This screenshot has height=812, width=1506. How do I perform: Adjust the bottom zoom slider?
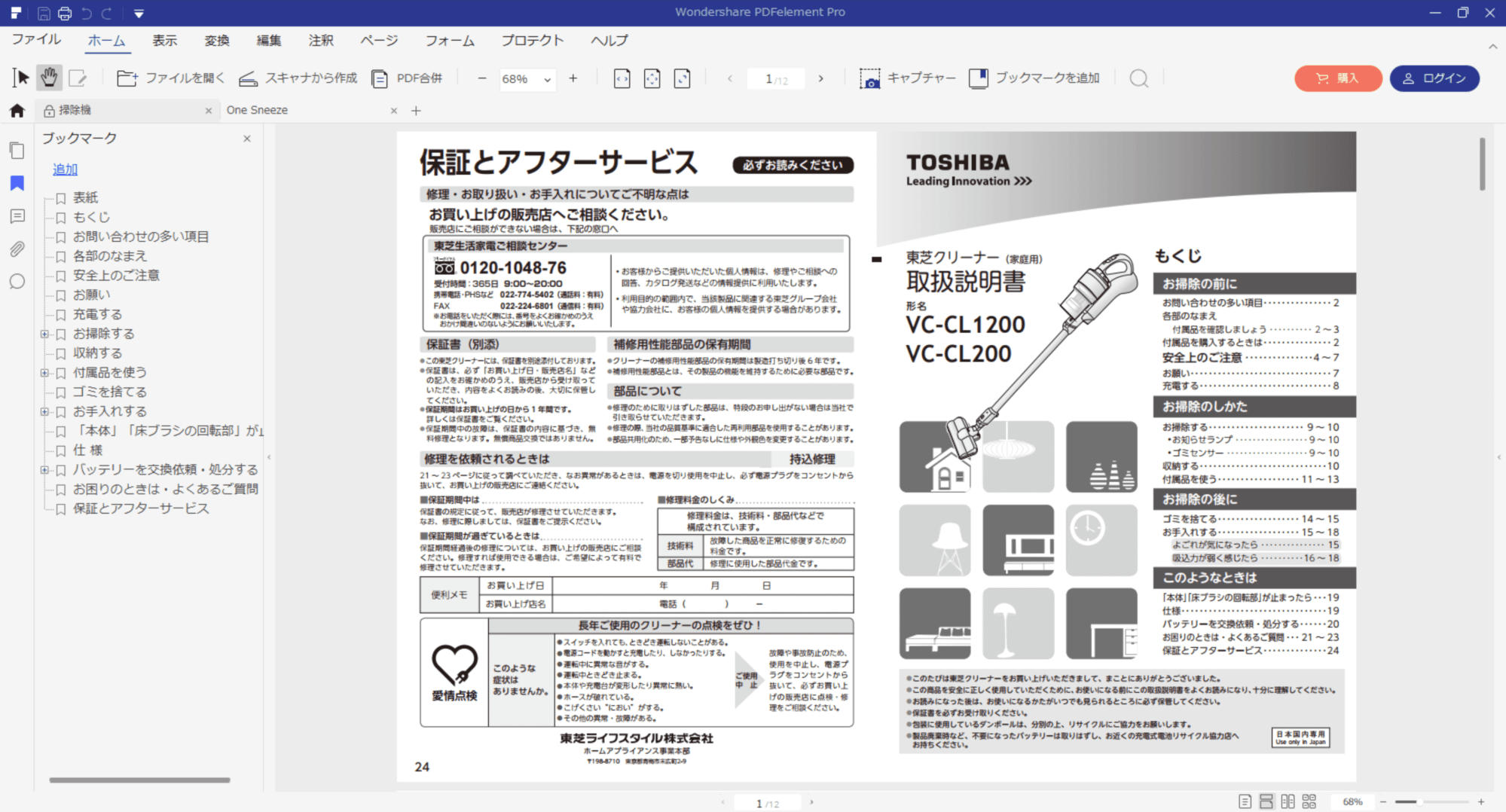[1431, 802]
